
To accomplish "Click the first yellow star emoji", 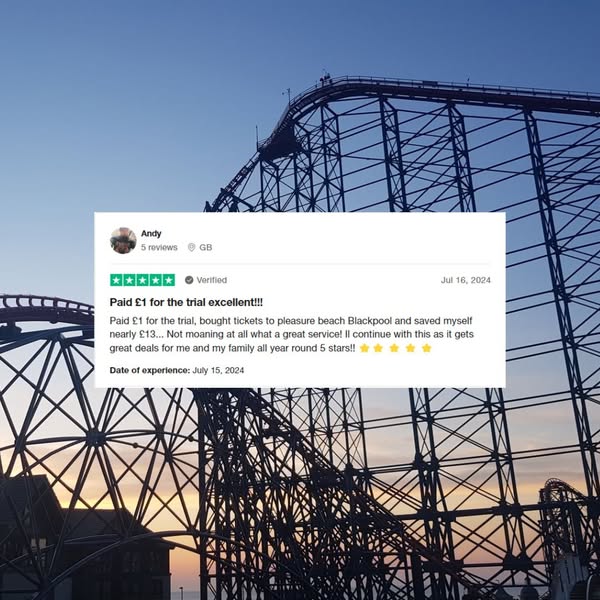I will 365,348.
